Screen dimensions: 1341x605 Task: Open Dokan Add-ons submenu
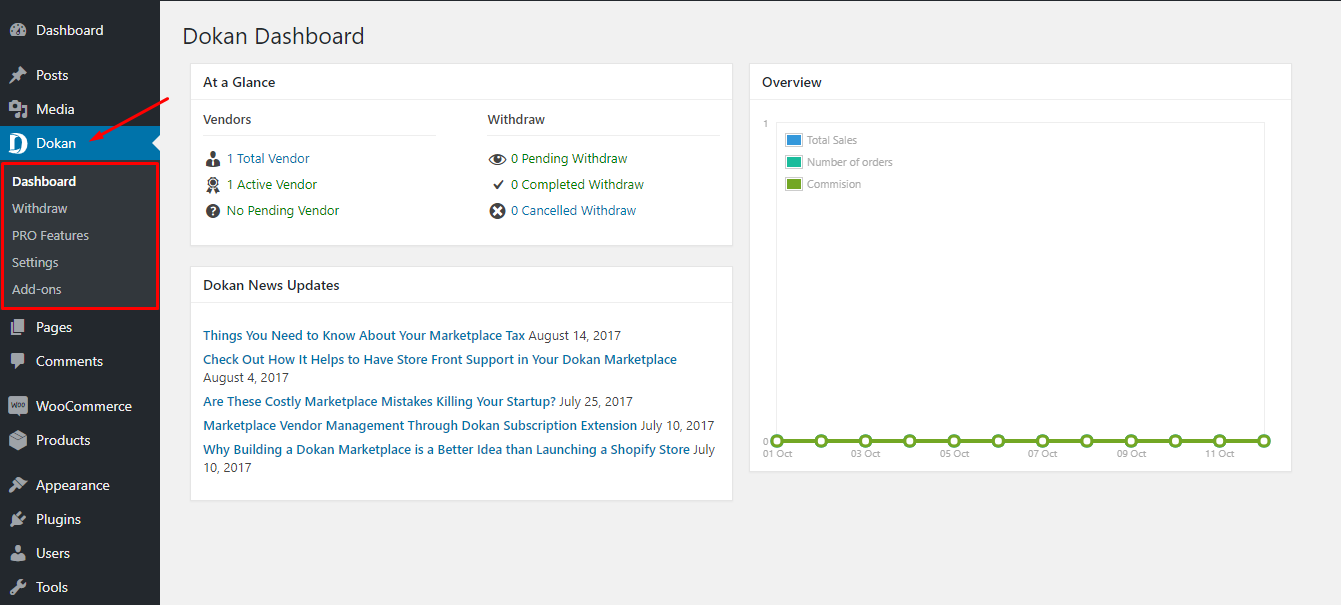tap(37, 289)
